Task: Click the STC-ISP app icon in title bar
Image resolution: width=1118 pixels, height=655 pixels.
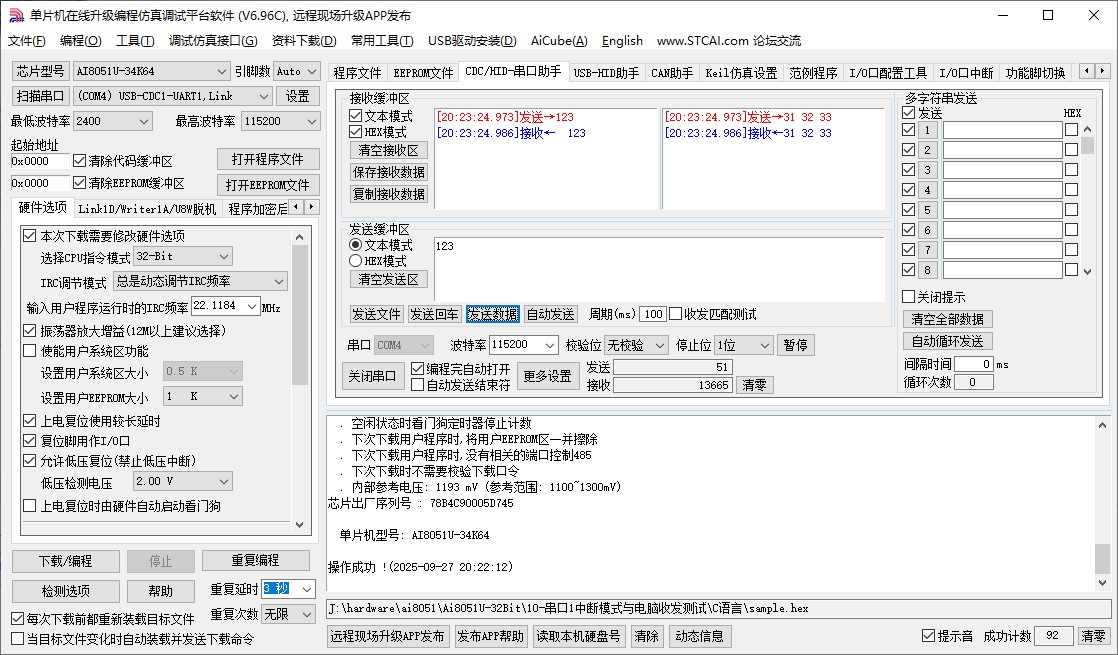Action: coord(14,15)
